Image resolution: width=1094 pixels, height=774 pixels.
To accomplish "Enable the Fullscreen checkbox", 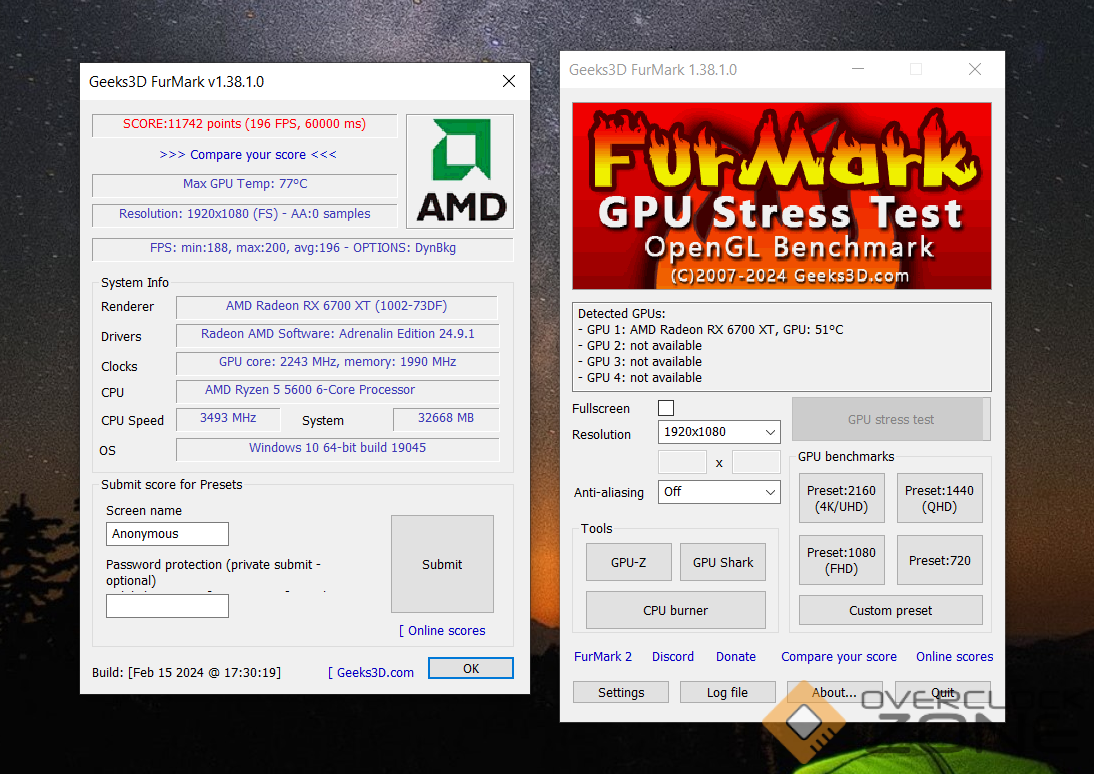I will (666, 408).
